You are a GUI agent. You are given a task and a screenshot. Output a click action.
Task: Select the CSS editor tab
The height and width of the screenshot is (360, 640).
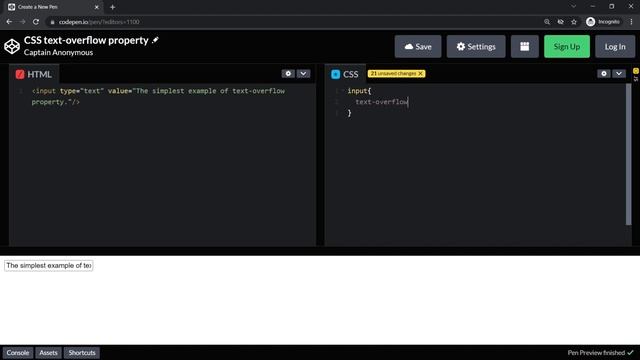tap(345, 74)
